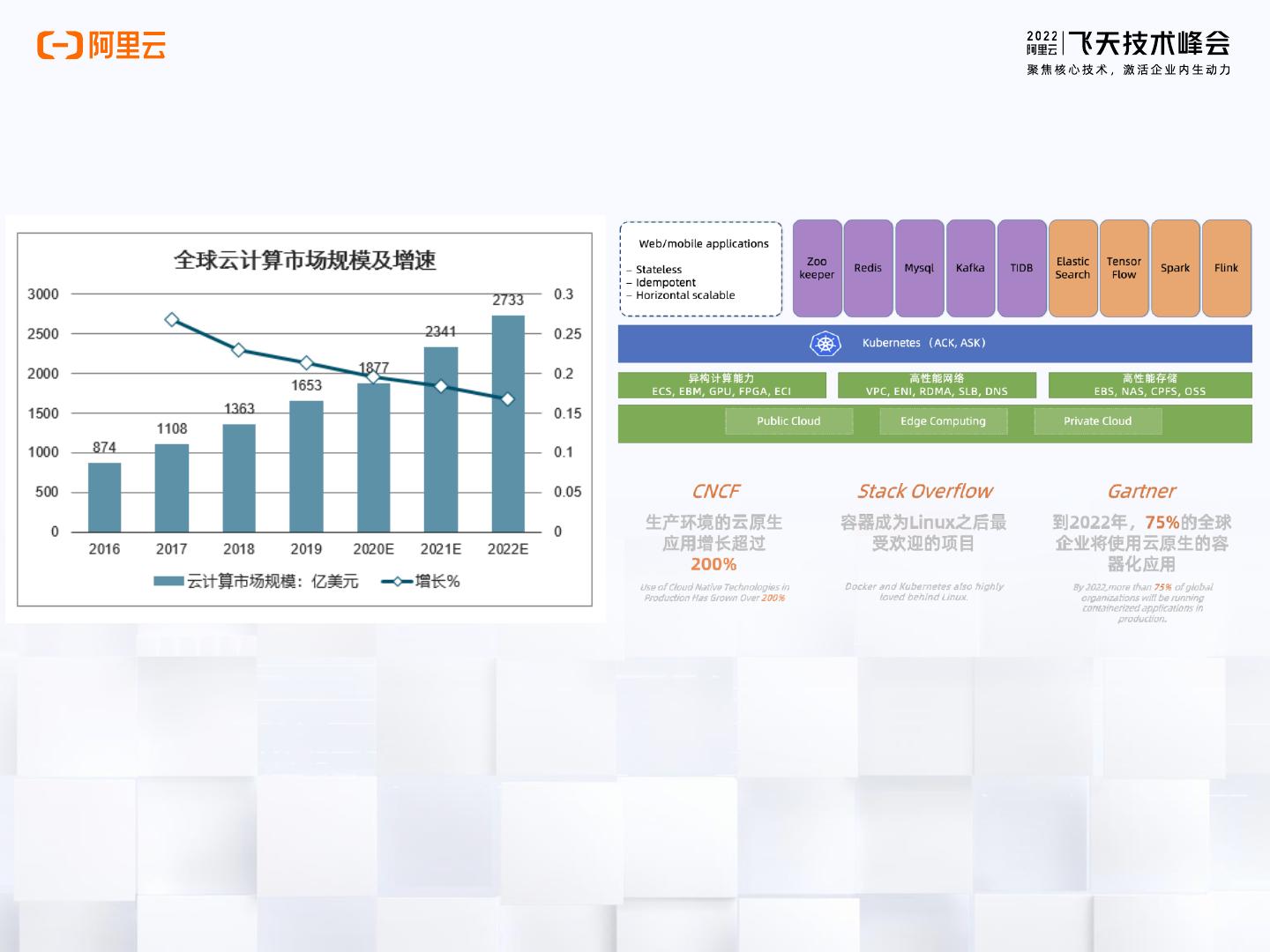Click the 3000 left axis label
Viewport: 1270px width, 952px height.
point(43,294)
